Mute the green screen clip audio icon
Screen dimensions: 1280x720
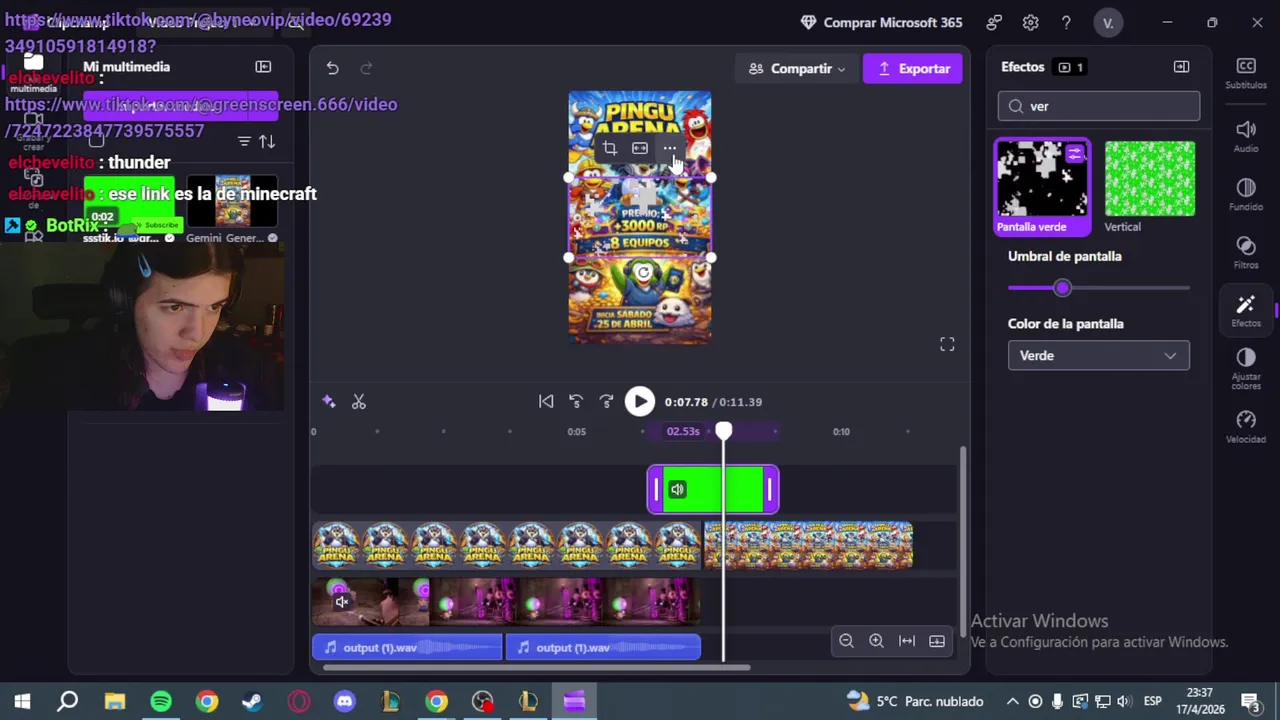coord(677,489)
